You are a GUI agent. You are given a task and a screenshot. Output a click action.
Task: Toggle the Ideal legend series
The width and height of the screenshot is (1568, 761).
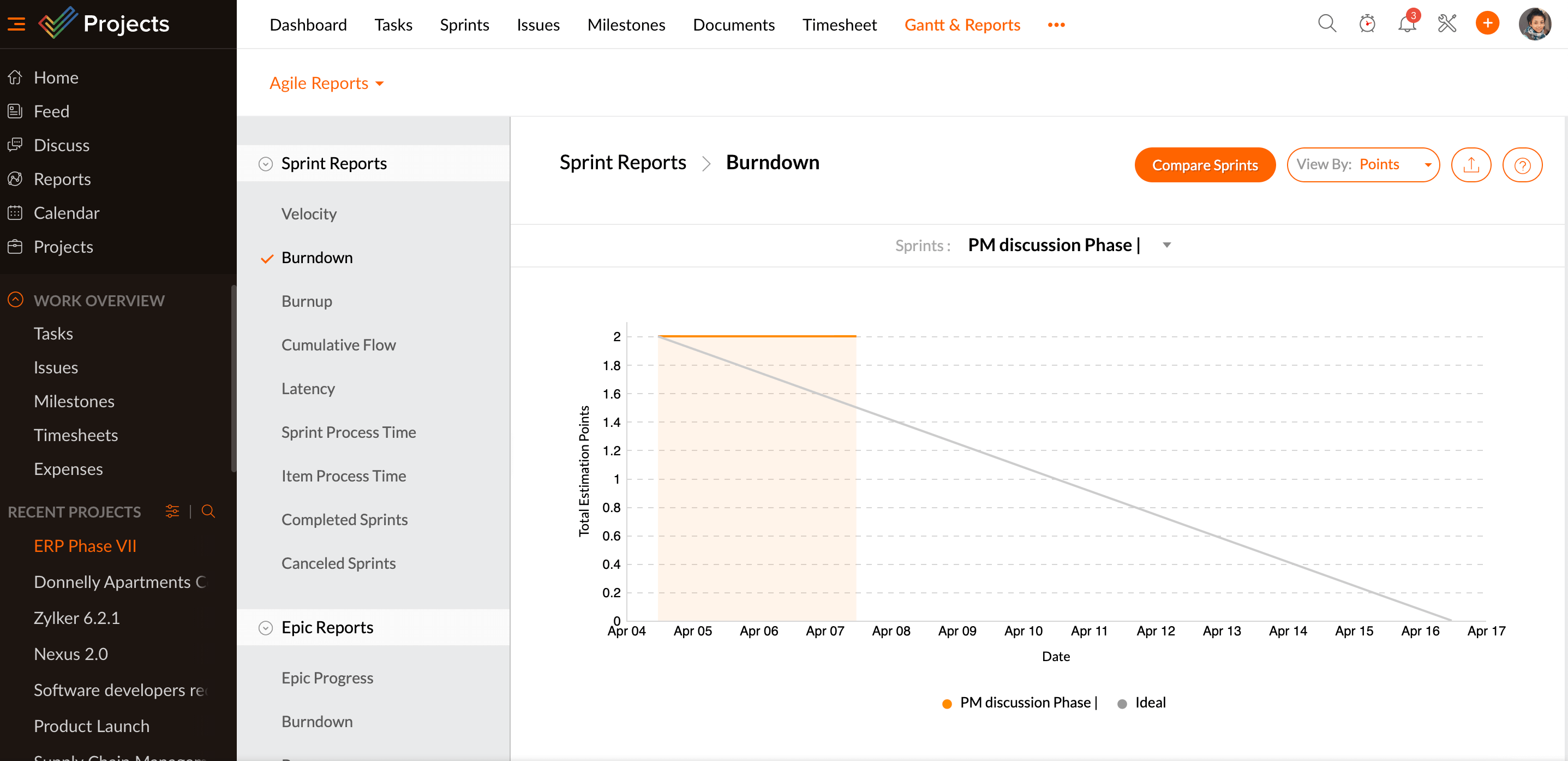[x=1142, y=703]
